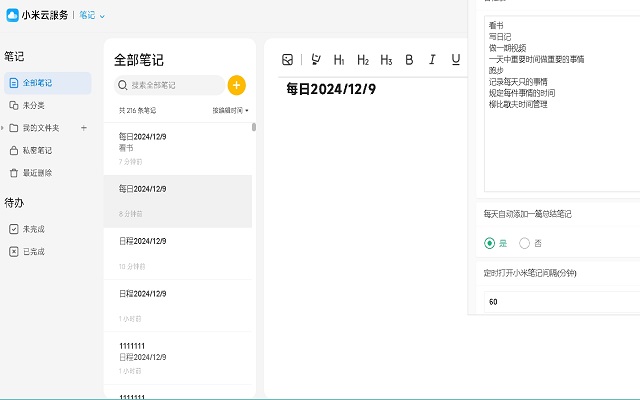The height and width of the screenshot is (400, 640).
Task: Click 规定每件事情的时间 line
Action: click(x=522, y=93)
